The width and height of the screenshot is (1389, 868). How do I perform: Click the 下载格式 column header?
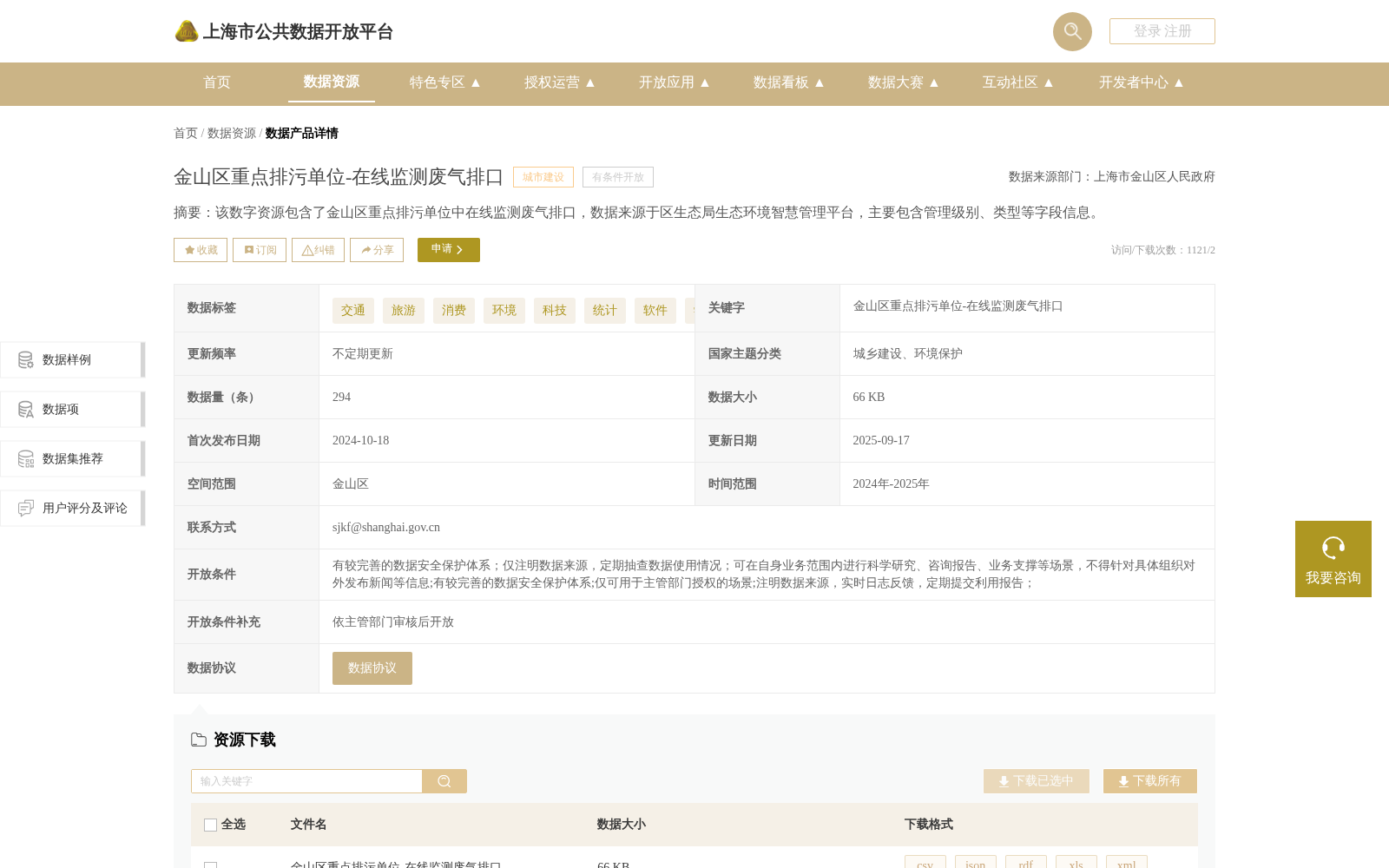pyautogui.click(x=928, y=825)
